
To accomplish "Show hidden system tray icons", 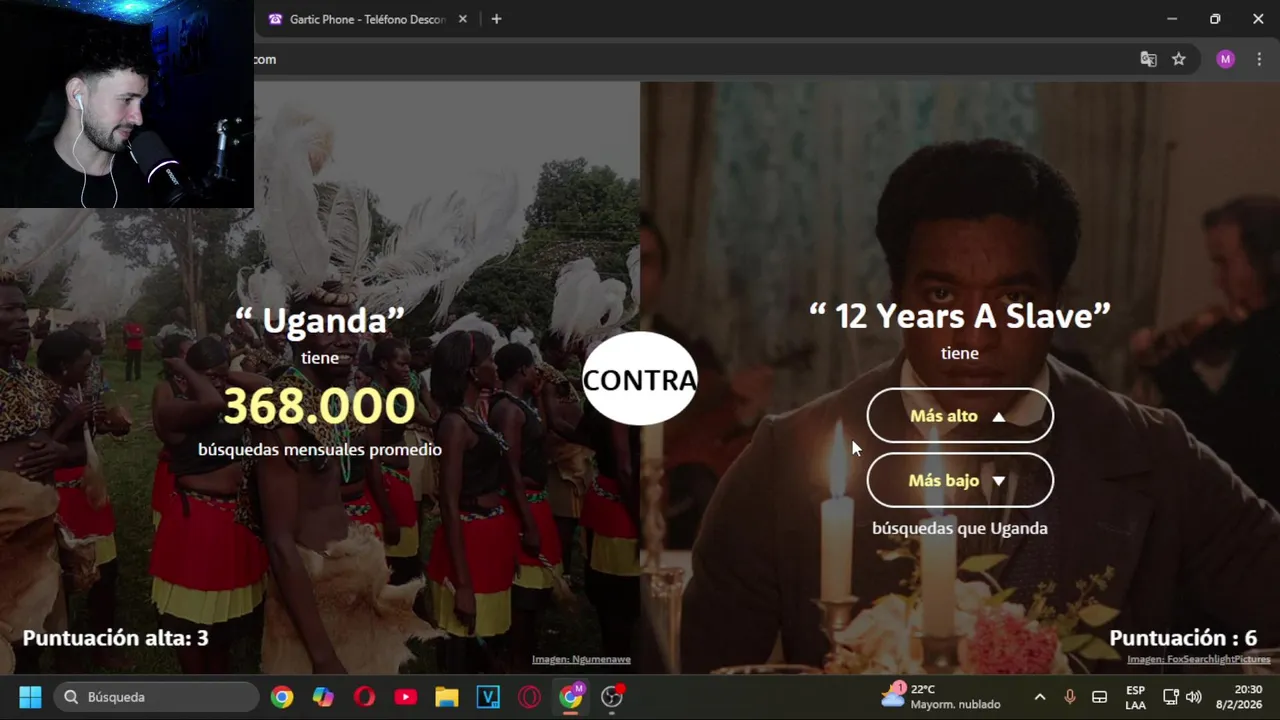I will pyautogui.click(x=1040, y=697).
